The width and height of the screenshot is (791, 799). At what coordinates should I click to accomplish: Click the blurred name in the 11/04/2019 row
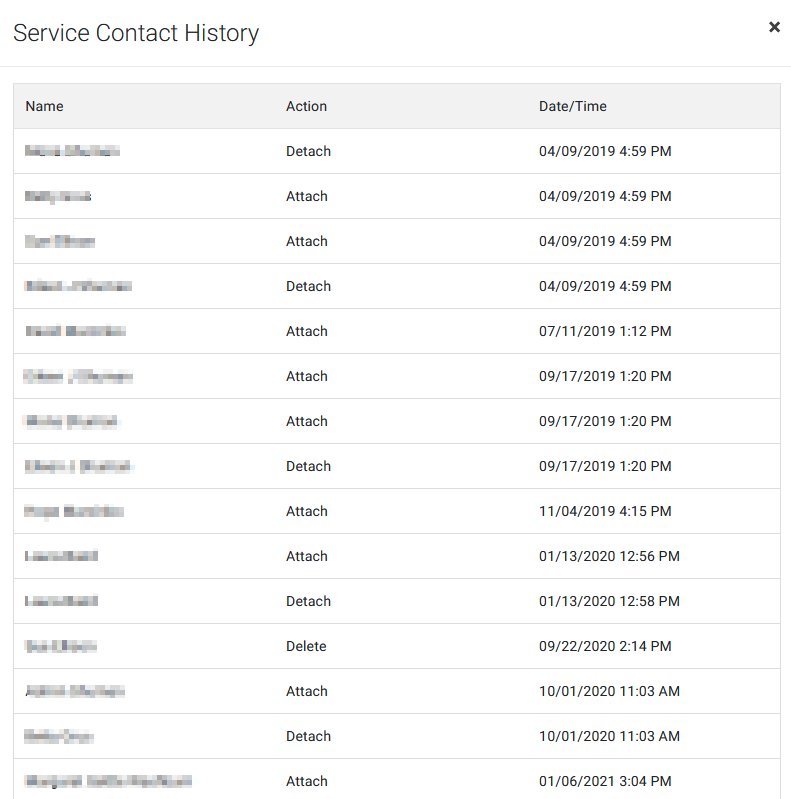(74, 511)
